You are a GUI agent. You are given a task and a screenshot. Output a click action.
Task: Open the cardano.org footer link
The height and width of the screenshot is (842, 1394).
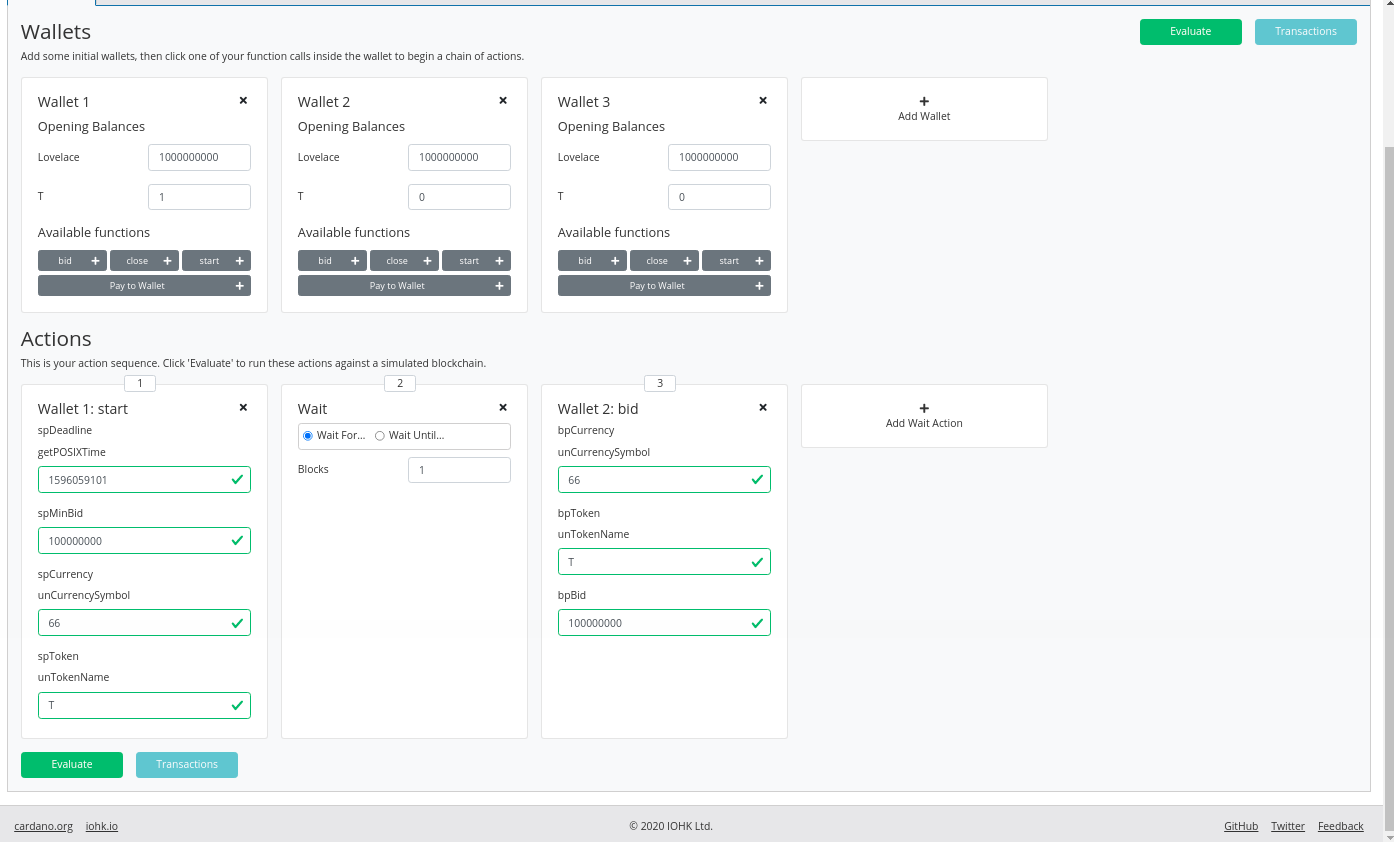[43, 826]
